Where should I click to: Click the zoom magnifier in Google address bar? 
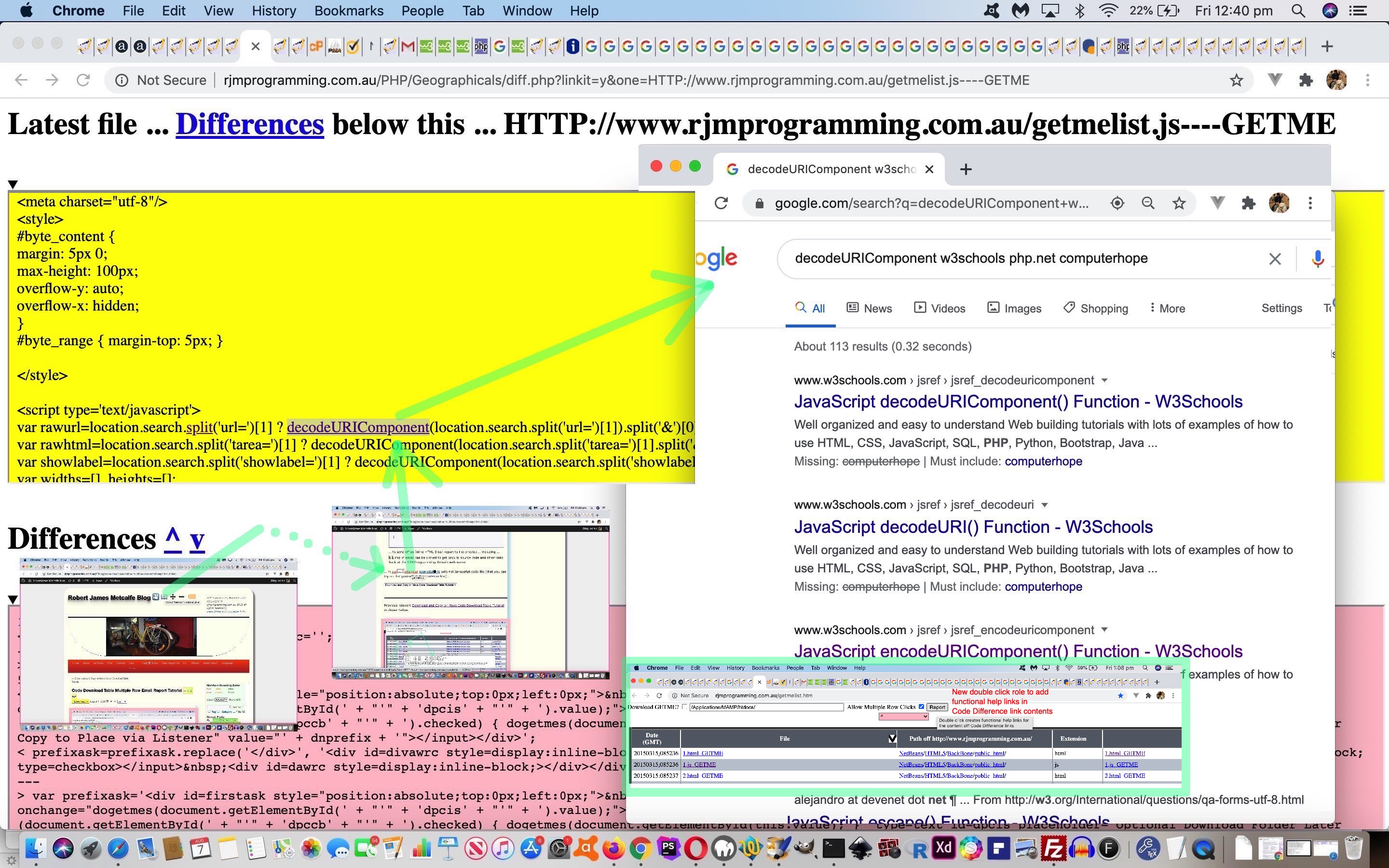1147,203
